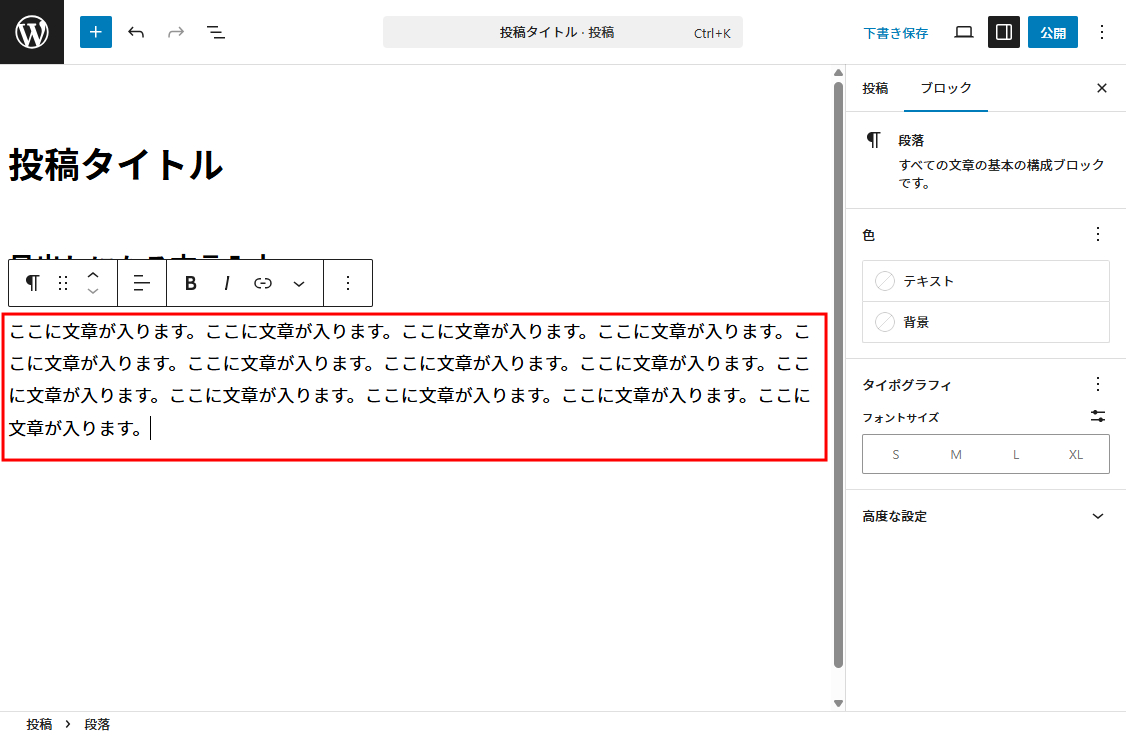Click 投稿 in the breadcrumb footer
Screen dimensions: 1126x736
click(39, 724)
